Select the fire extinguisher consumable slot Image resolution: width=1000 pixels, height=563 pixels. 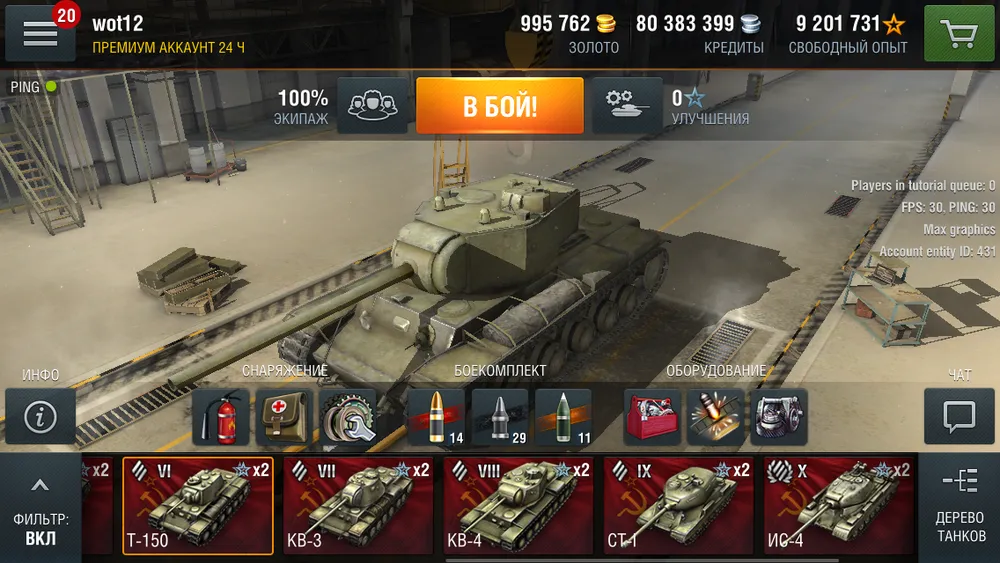[221, 417]
